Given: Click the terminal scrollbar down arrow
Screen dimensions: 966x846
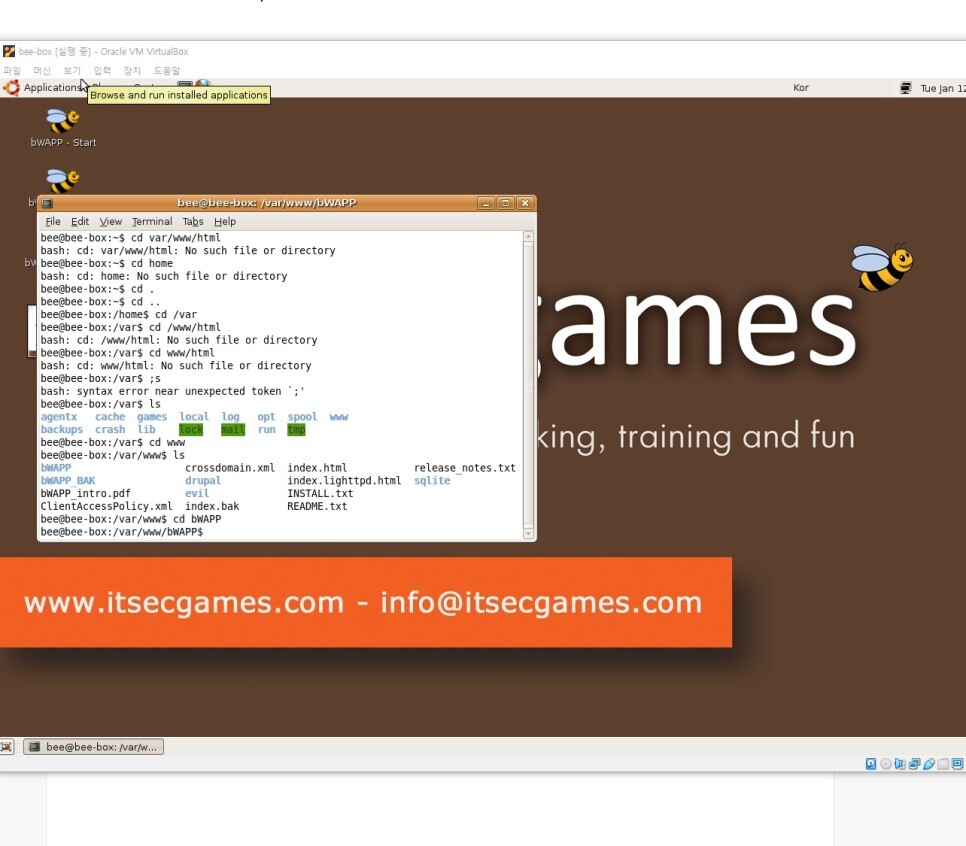Looking at the screenshot, I should (528, 534).
